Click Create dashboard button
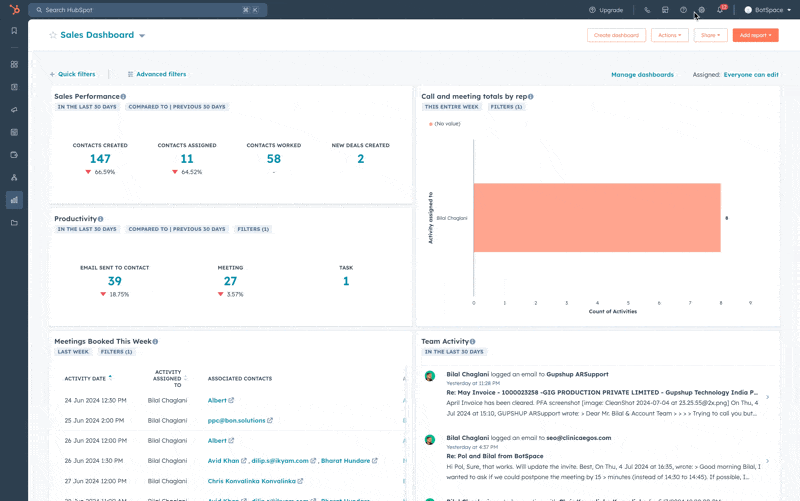The height and width of the screenshot is (501, 800). point(616,35)
